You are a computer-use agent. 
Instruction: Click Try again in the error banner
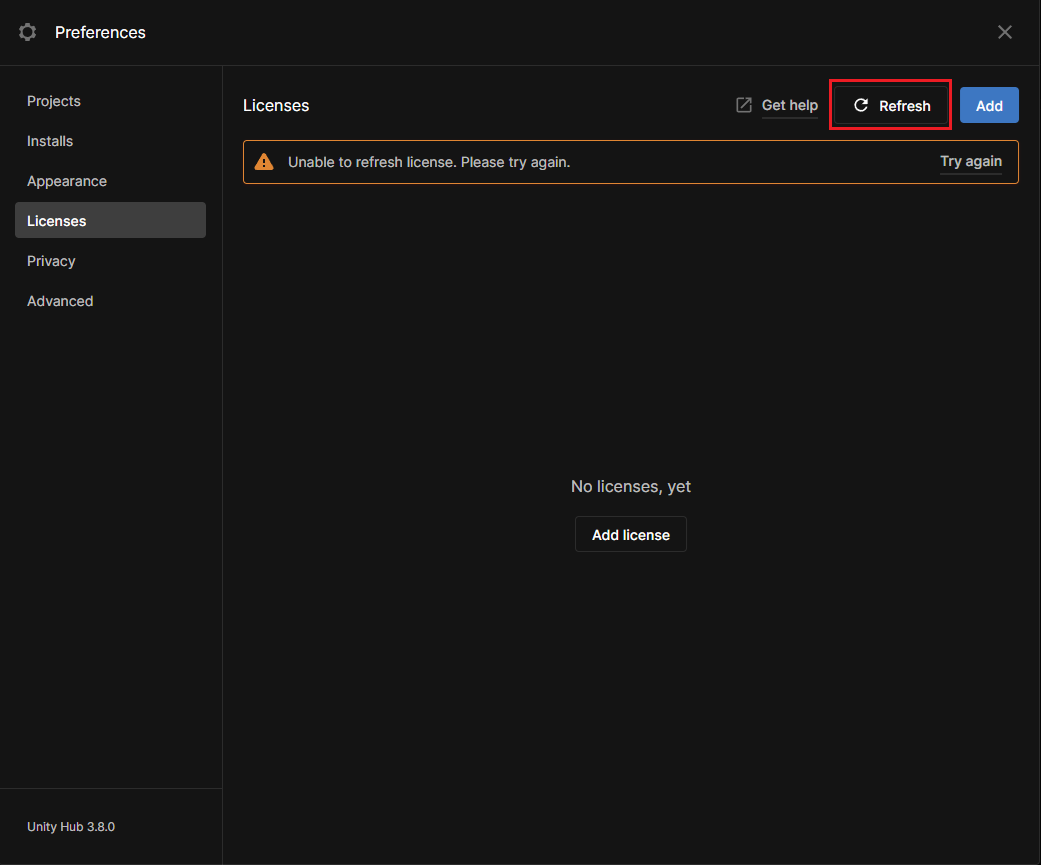971,161
